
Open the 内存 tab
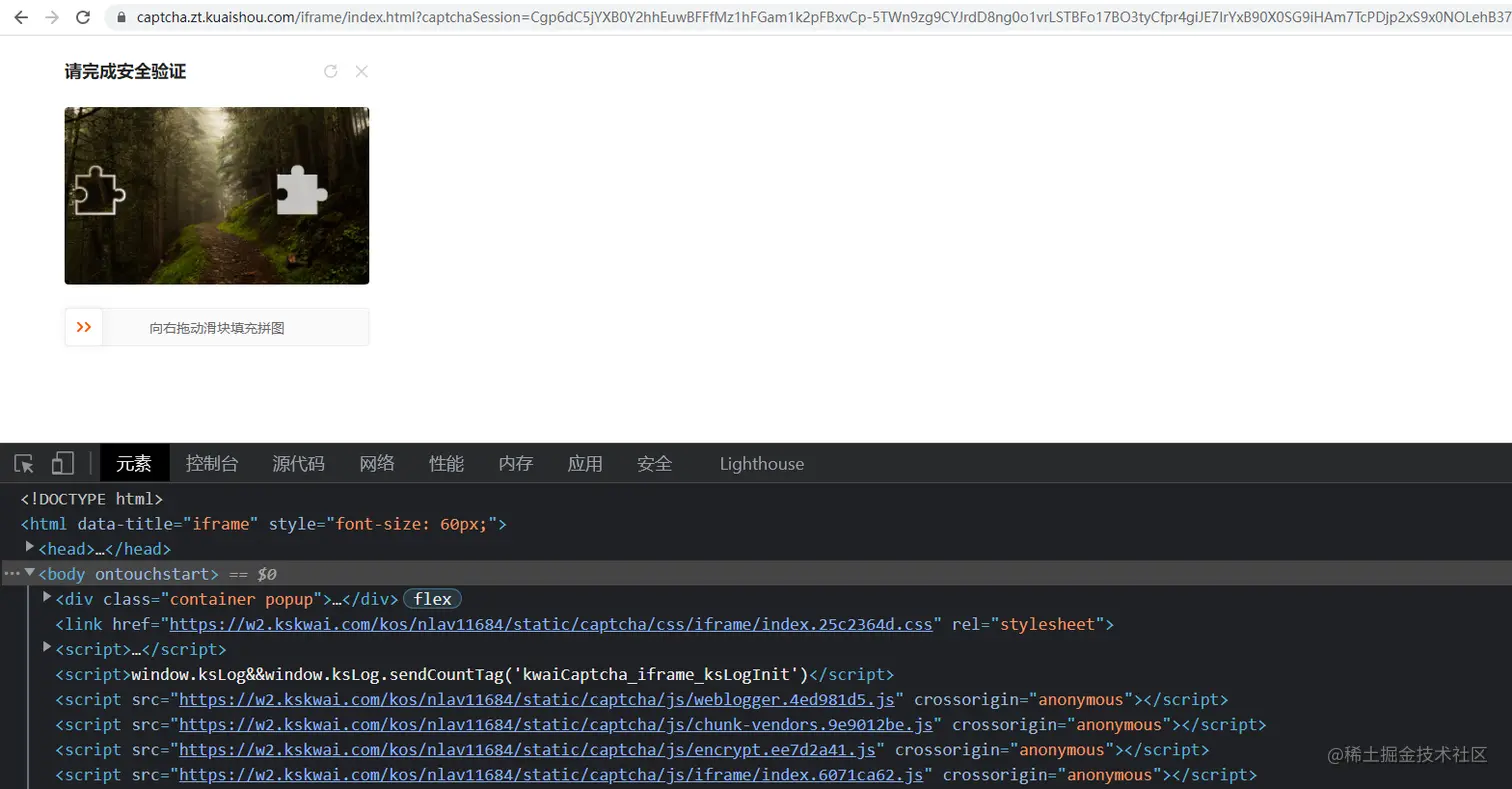tap(516, 463)
